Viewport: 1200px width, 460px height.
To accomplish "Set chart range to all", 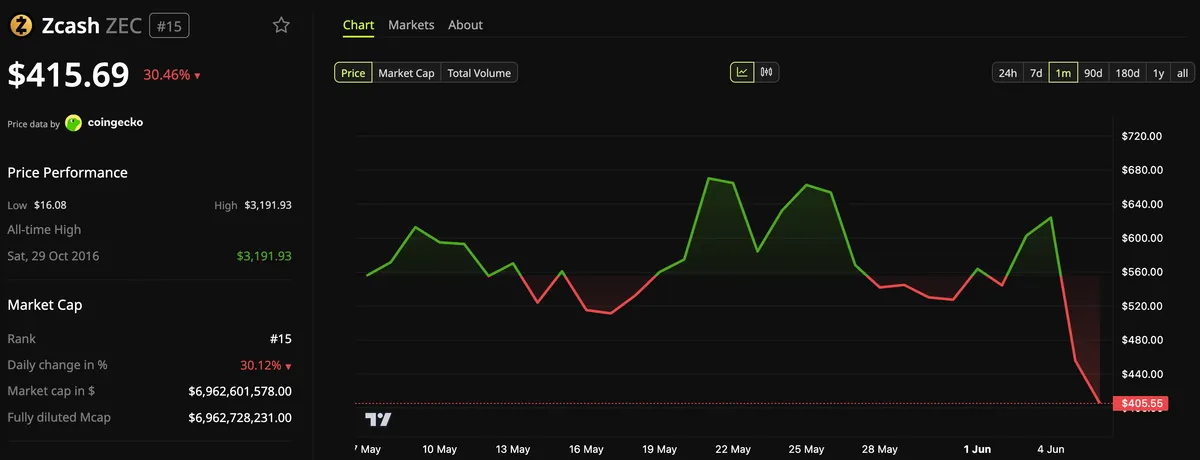I will click(1182, 72).
